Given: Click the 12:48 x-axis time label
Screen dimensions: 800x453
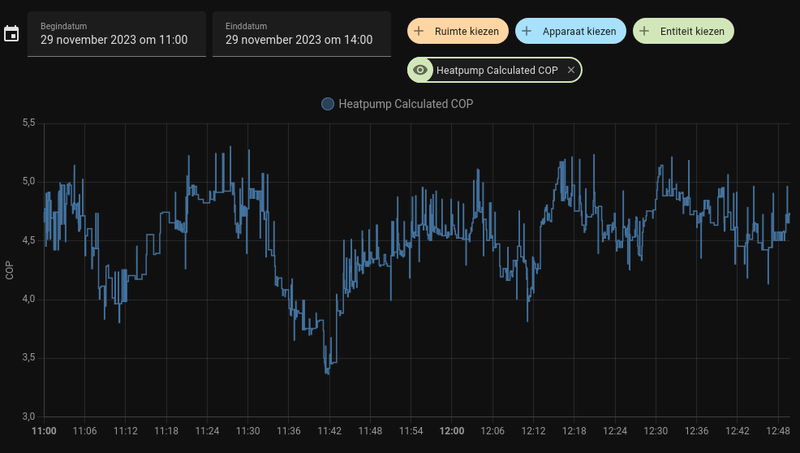Looking at the screenshot, I should pos(778,431).
